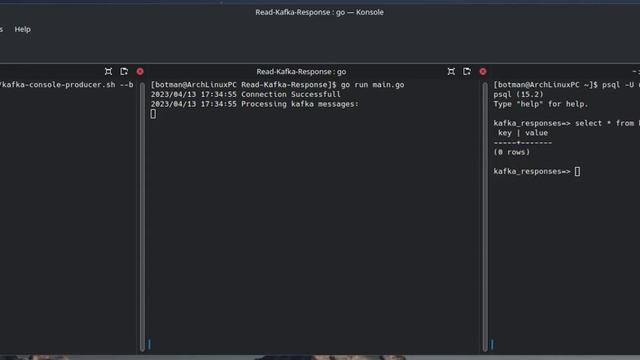Detach the kafka-console-producer terminal pane
Viewport: 640px width, 360px height.
[124, 71]
